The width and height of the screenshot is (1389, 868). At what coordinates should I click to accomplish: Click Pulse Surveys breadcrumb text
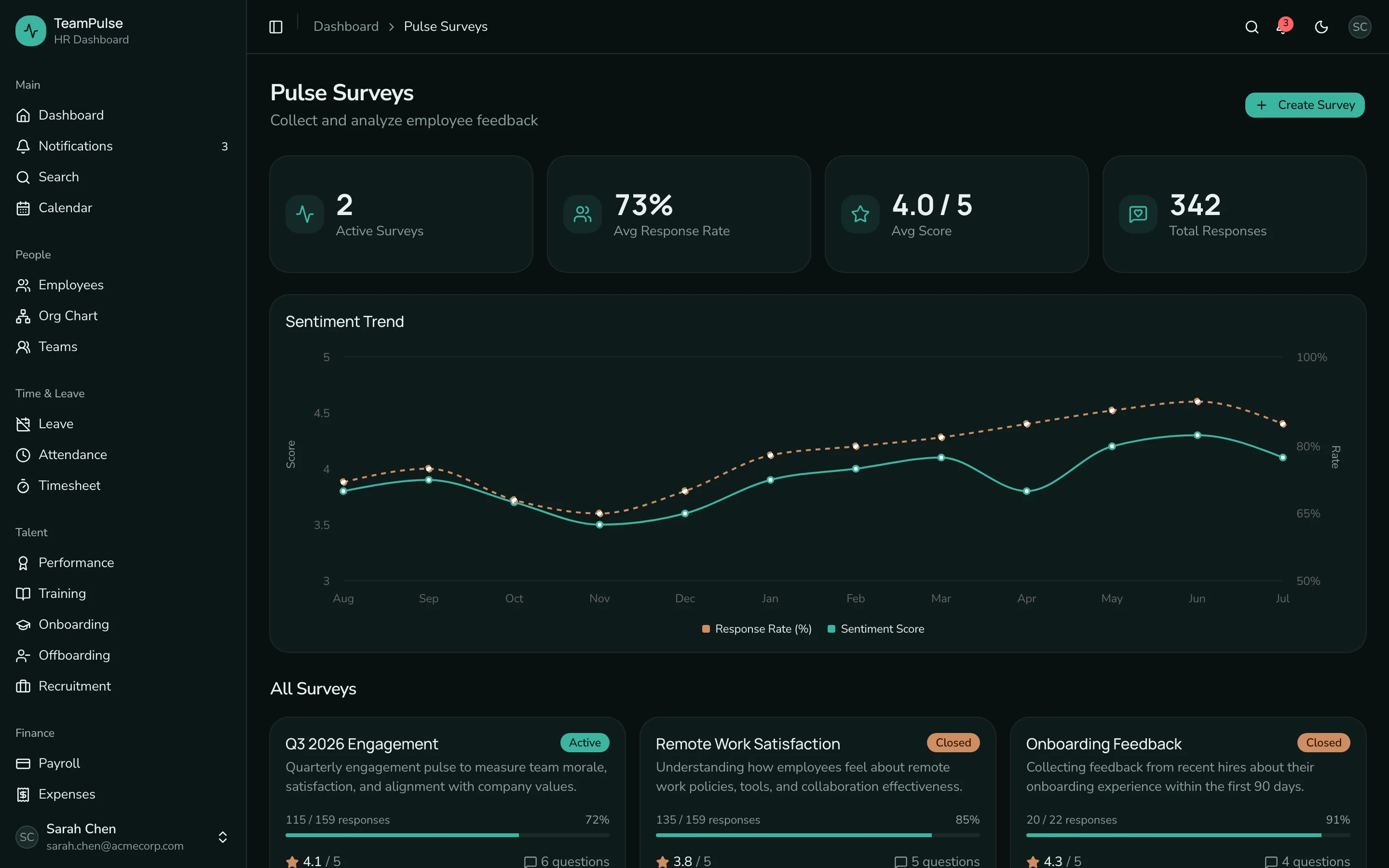446,27
